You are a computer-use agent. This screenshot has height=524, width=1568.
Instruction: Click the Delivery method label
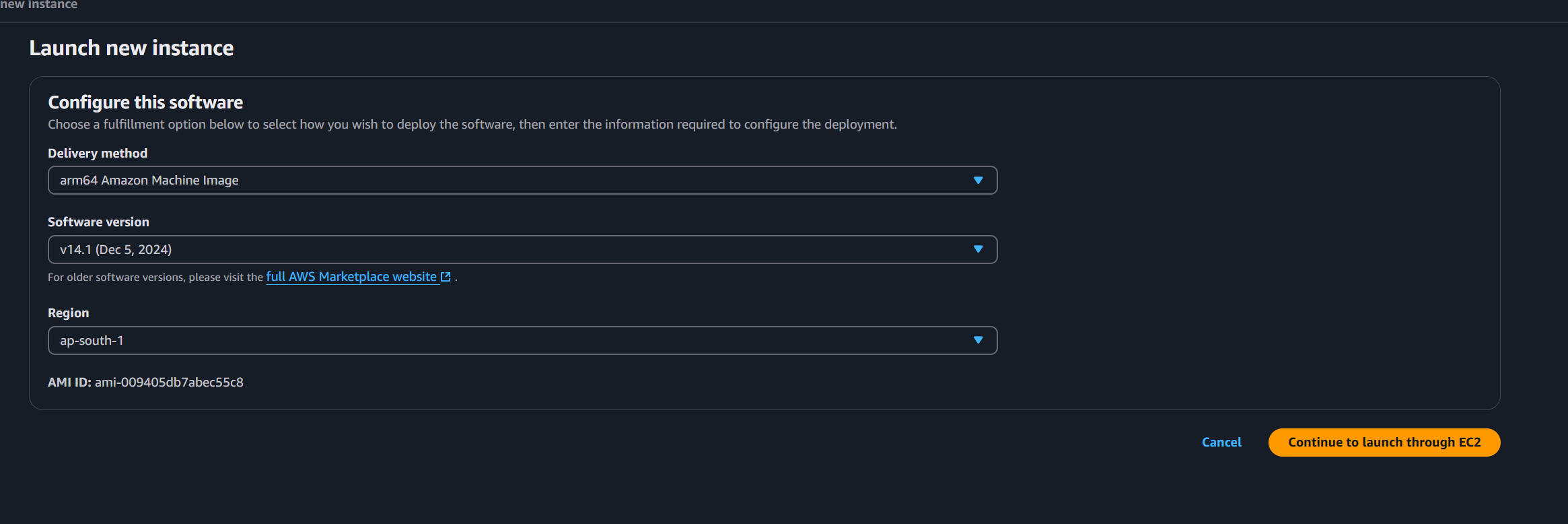pyautogui.click(x=98, y=154)
